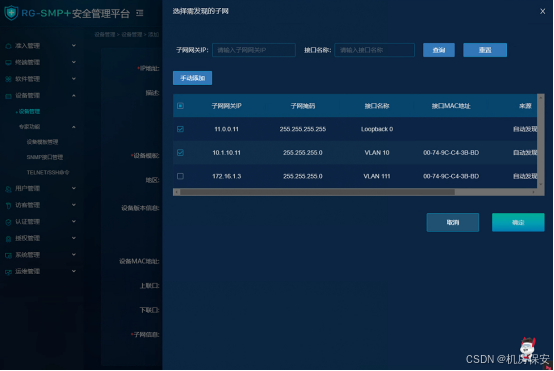This screenshot has width=554, height=371.
Task: Expand the 授权管理 chevron
Action: pos(74,238)
